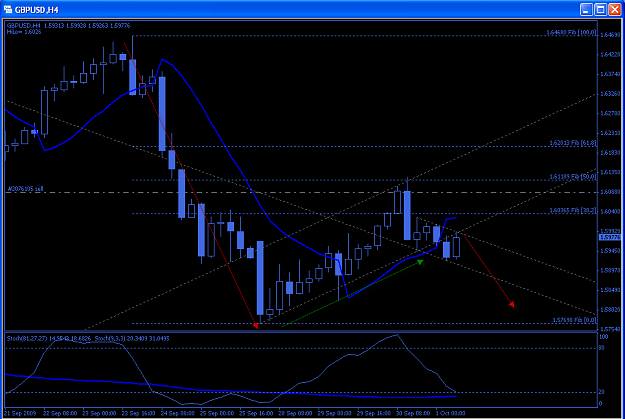Viewport: 625px width, 419px height.
Task: Click the 1.59450 value on price axis
Action: (610, 251)
